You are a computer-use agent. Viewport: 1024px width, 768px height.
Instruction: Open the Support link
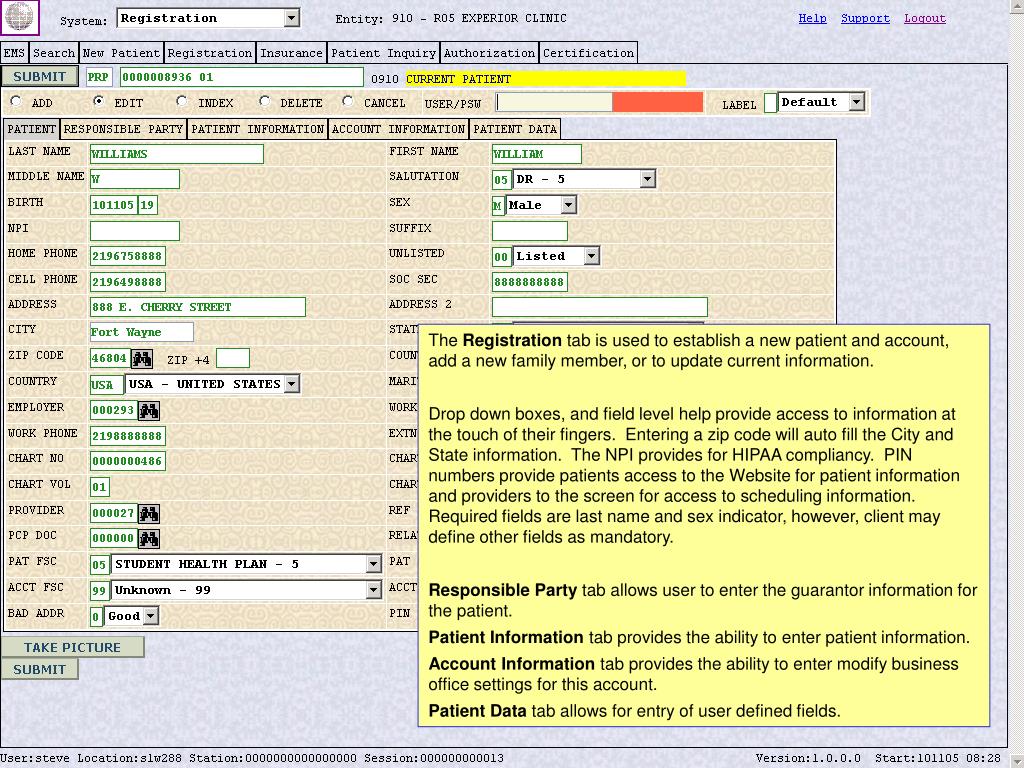coord(865,18)
